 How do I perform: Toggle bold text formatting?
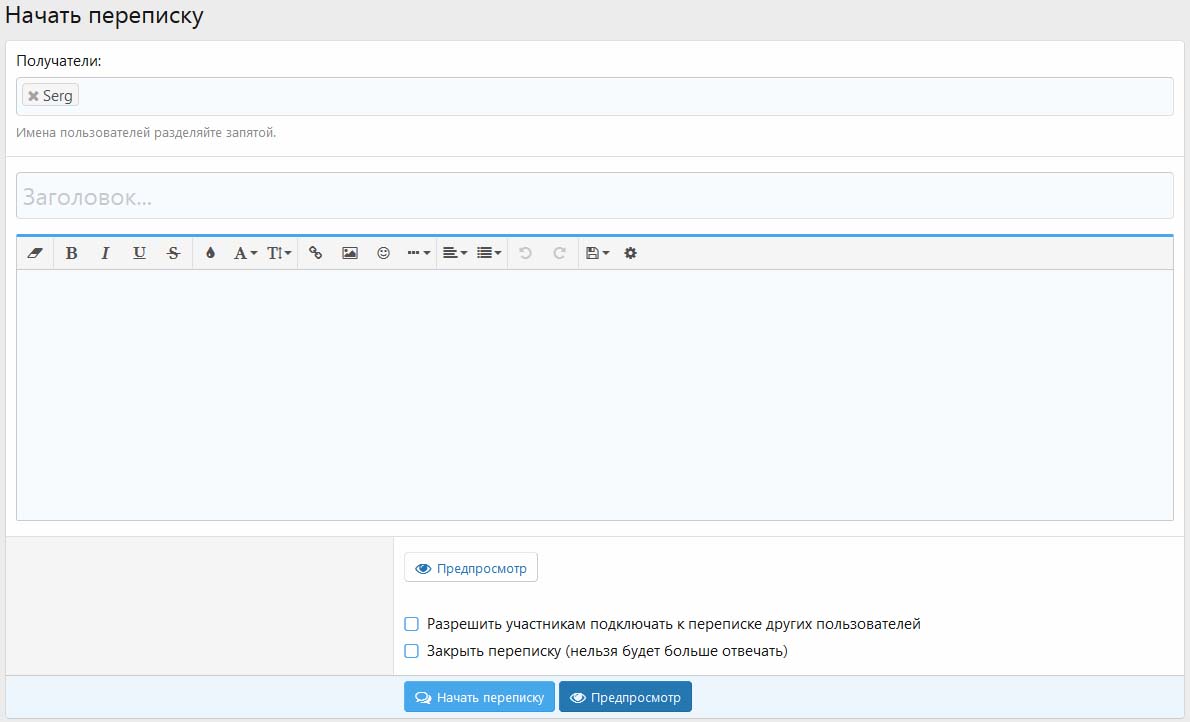click(71, 253)
